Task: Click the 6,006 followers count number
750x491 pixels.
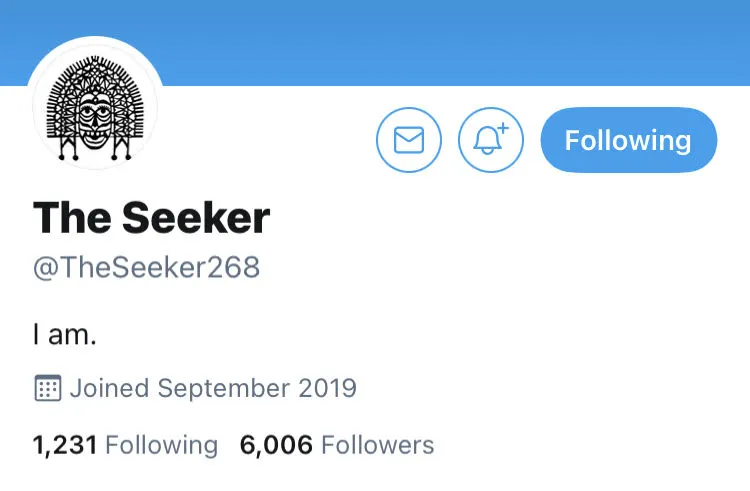Action: 276,445
